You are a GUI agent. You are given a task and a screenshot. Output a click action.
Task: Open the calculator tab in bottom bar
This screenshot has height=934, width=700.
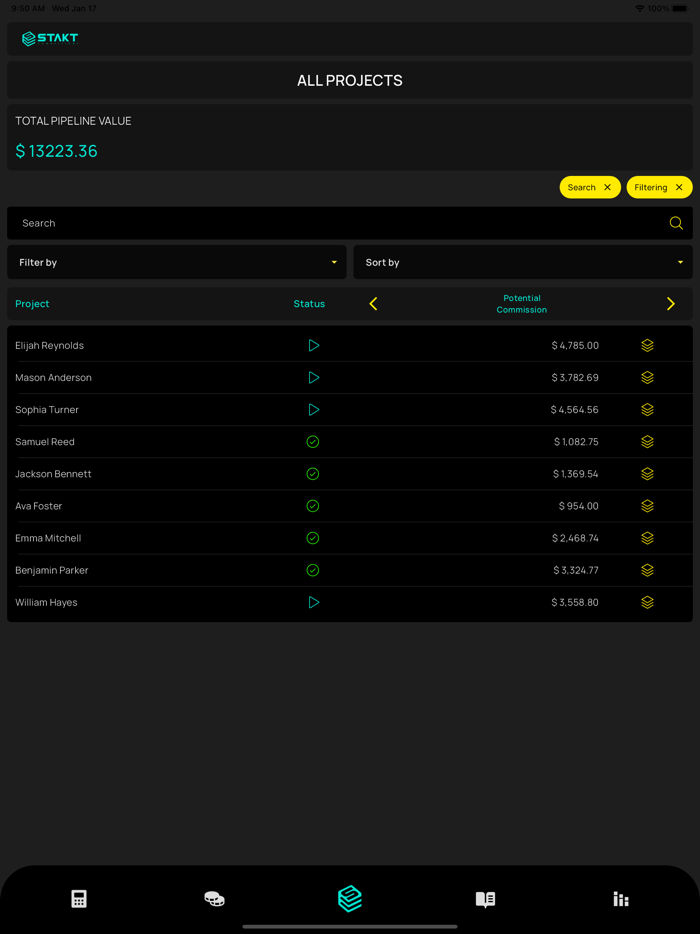79,899
